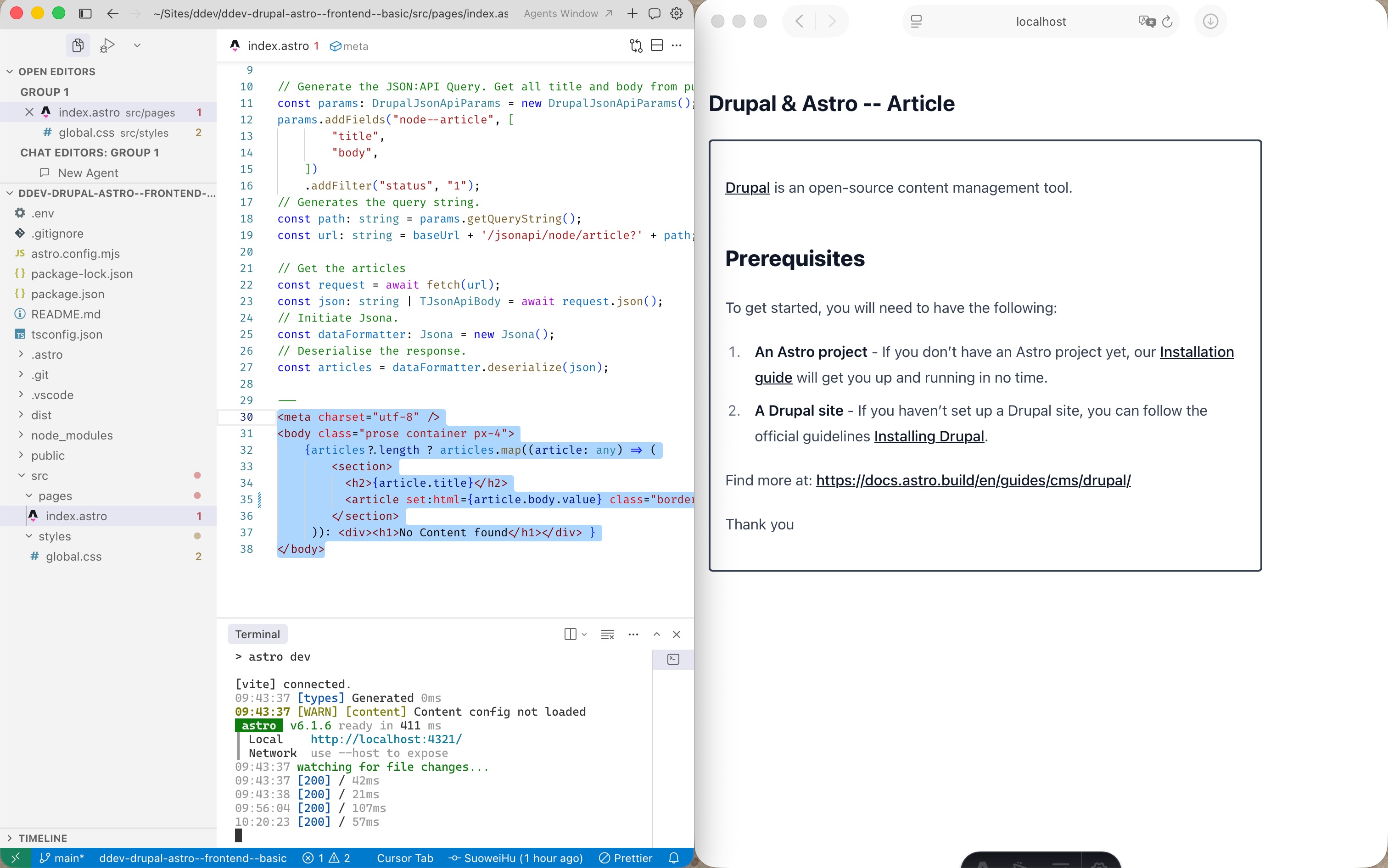Reload the localhost page in browser
Image resolution: width=1388 pixels, height=868 pixels.
[x=1167, y=22]
